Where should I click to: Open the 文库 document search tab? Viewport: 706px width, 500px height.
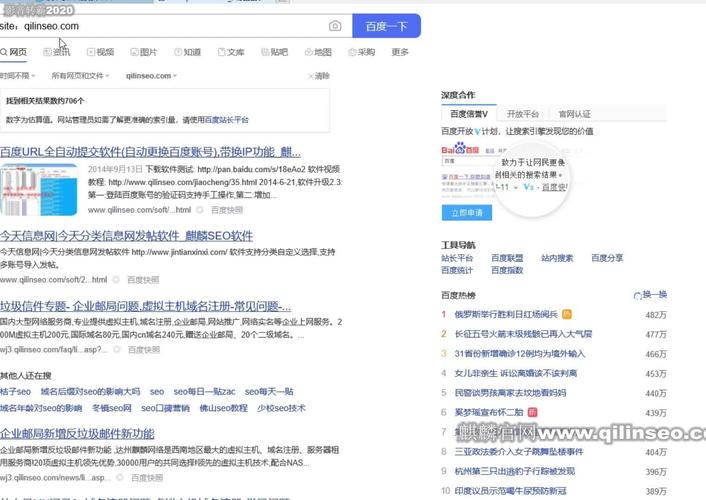(230, 52)
